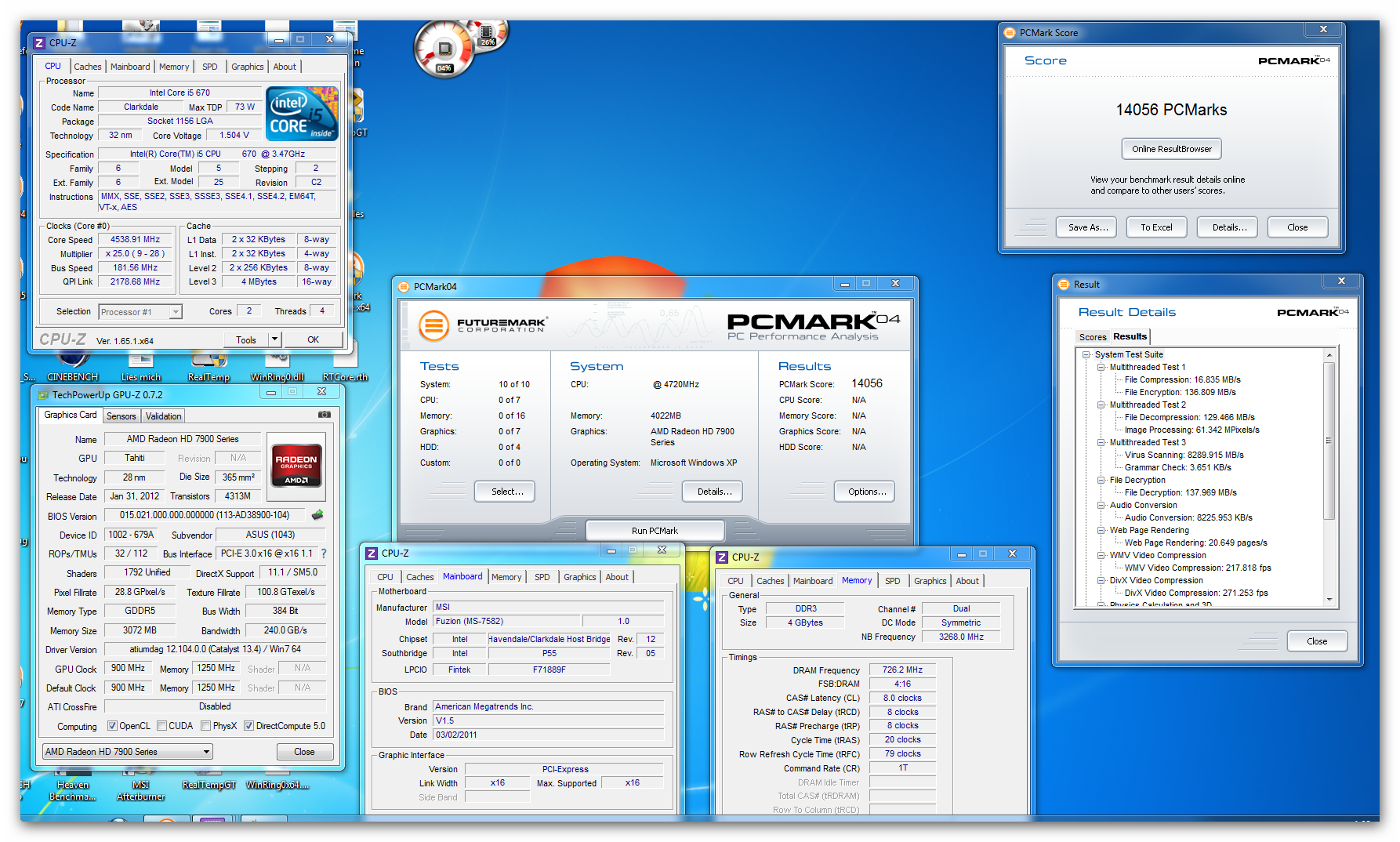Collapse the Audio Conversion tree node

point(1101,506)
